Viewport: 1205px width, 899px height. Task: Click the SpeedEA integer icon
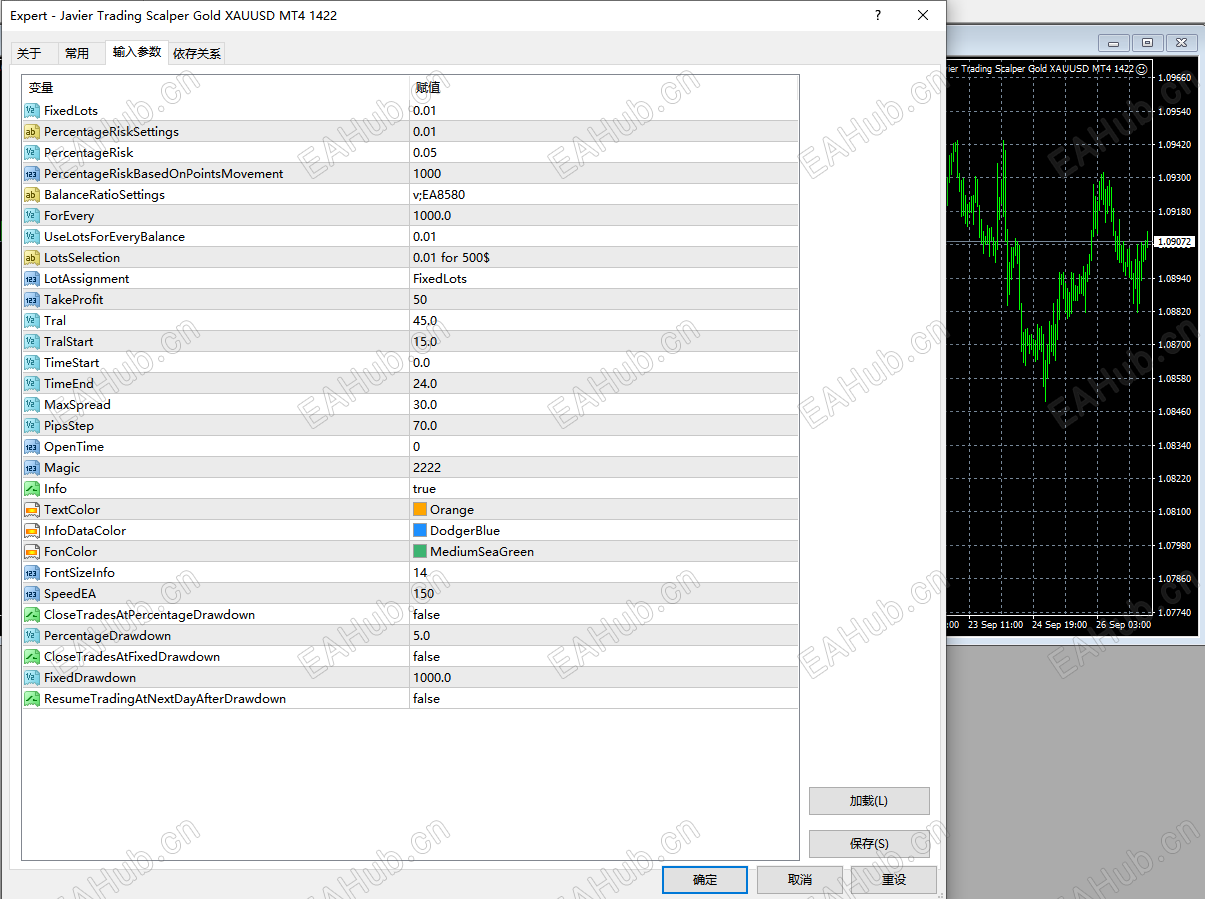point(32,594)
